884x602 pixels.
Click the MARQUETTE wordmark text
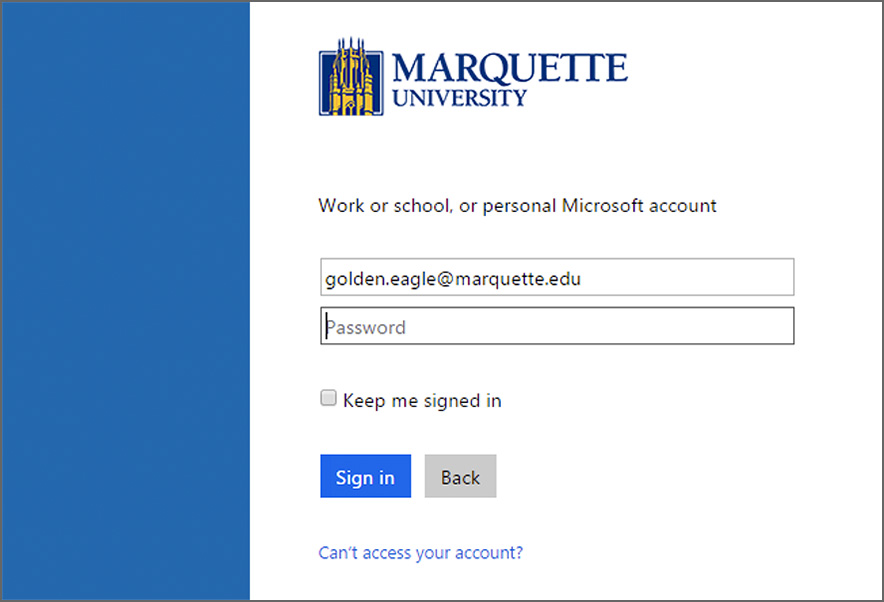click(x=510, y=68)
